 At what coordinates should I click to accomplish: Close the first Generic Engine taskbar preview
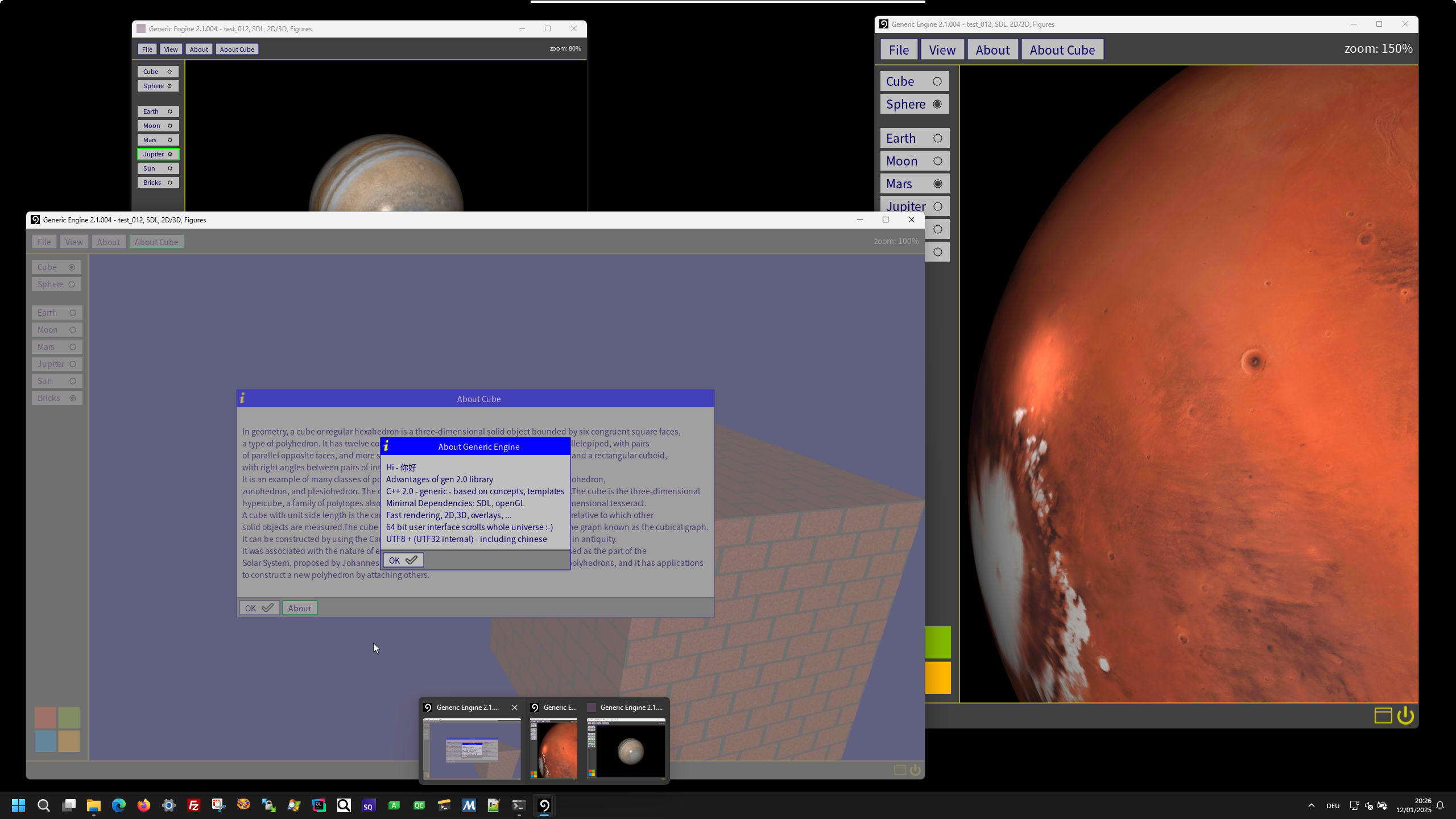[x=514, y=708]
